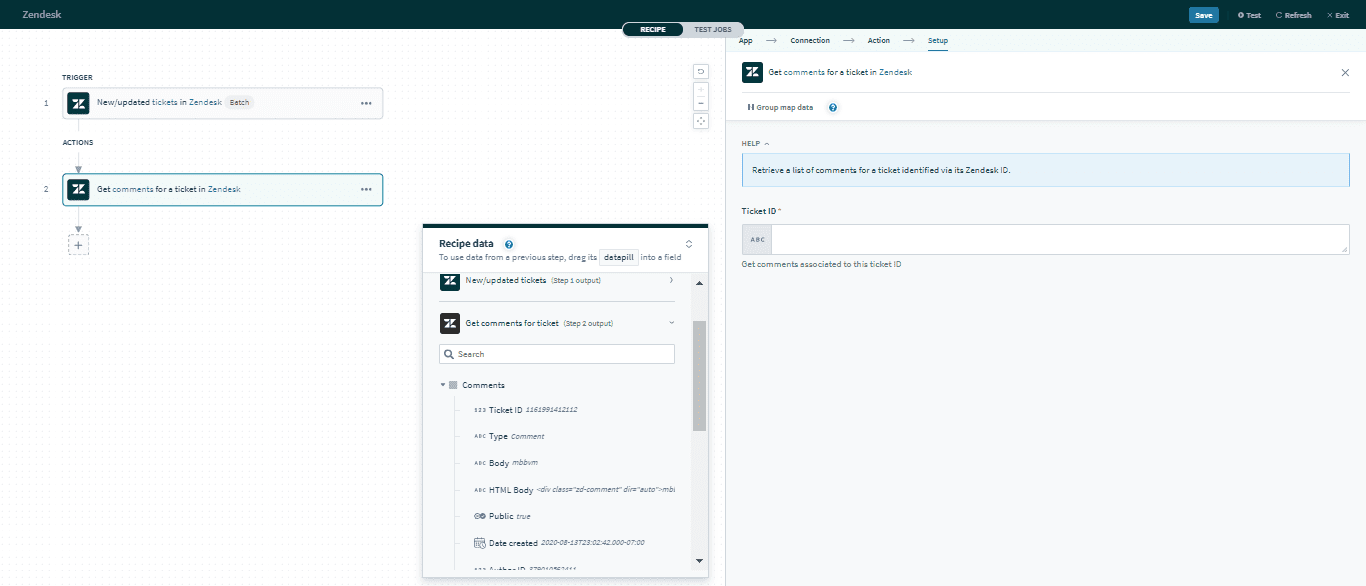The image size is (1366, 586).
Task: Click the Refresh button in the header
Action: pyautogui.click(x=1293, y=15)
